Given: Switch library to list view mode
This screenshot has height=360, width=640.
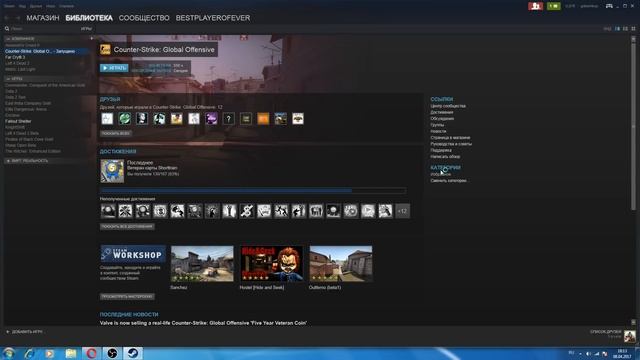Looking at the screenshot, I should point(625,29).
